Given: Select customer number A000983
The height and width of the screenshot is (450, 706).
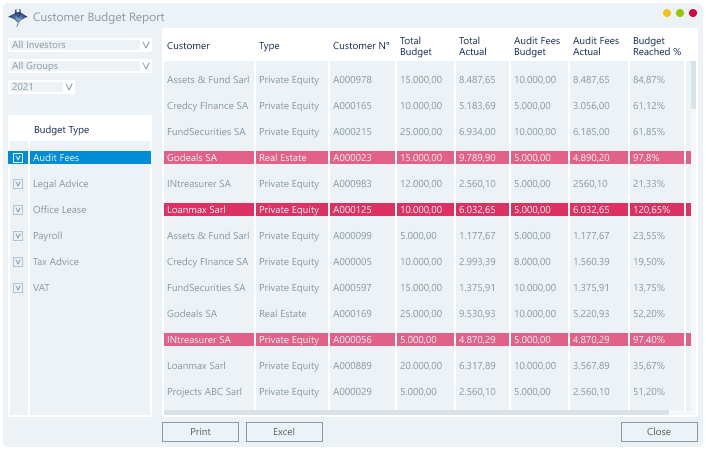Looking at the screenshot, I should 352,184.
